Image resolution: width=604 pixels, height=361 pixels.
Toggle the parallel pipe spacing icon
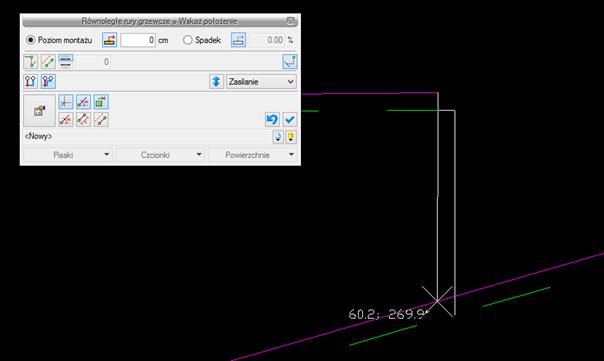[x=66, y=62]
